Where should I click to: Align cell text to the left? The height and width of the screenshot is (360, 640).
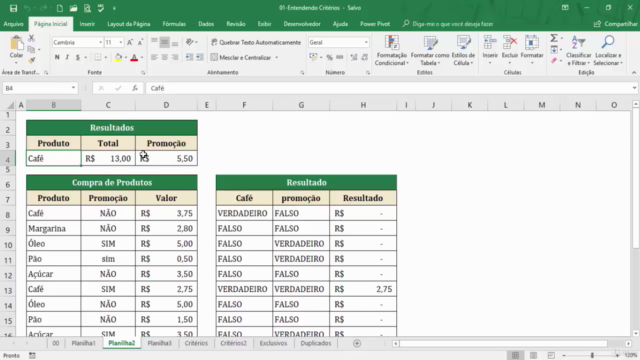pyautogui.click(x=154, y=58)
